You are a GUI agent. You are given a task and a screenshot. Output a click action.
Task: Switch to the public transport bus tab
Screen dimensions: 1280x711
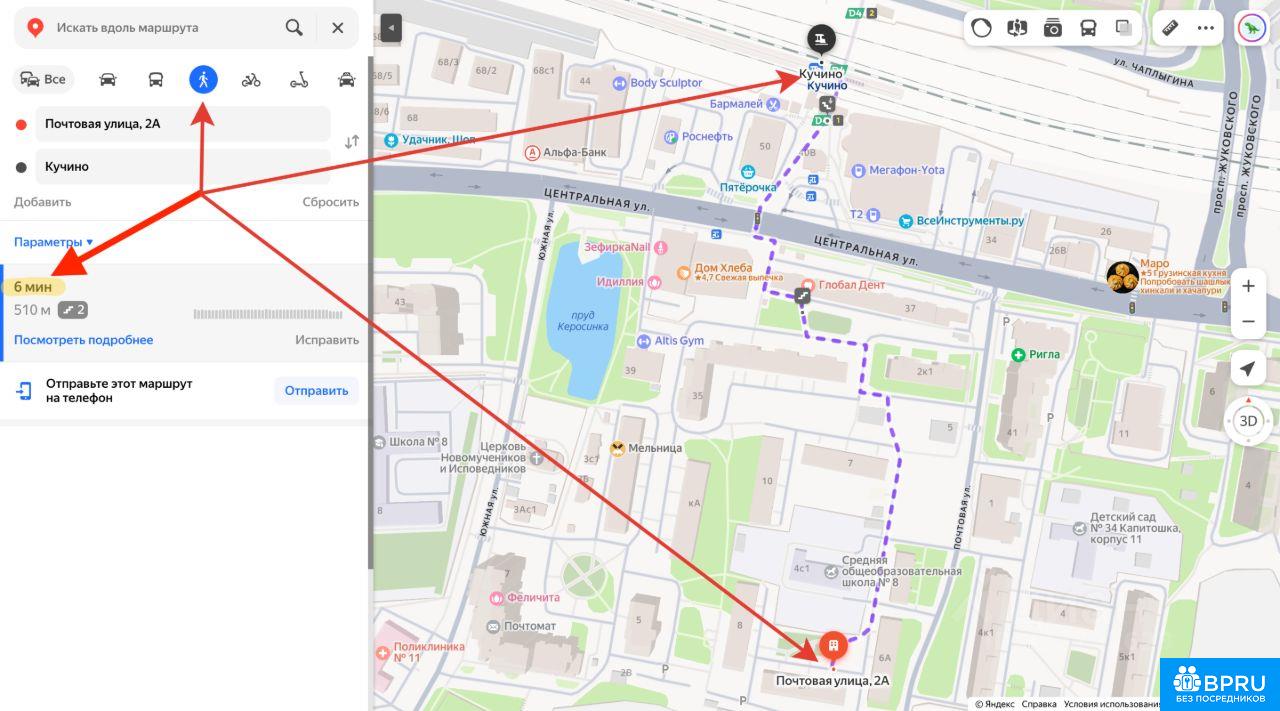[x=156, y=80]
